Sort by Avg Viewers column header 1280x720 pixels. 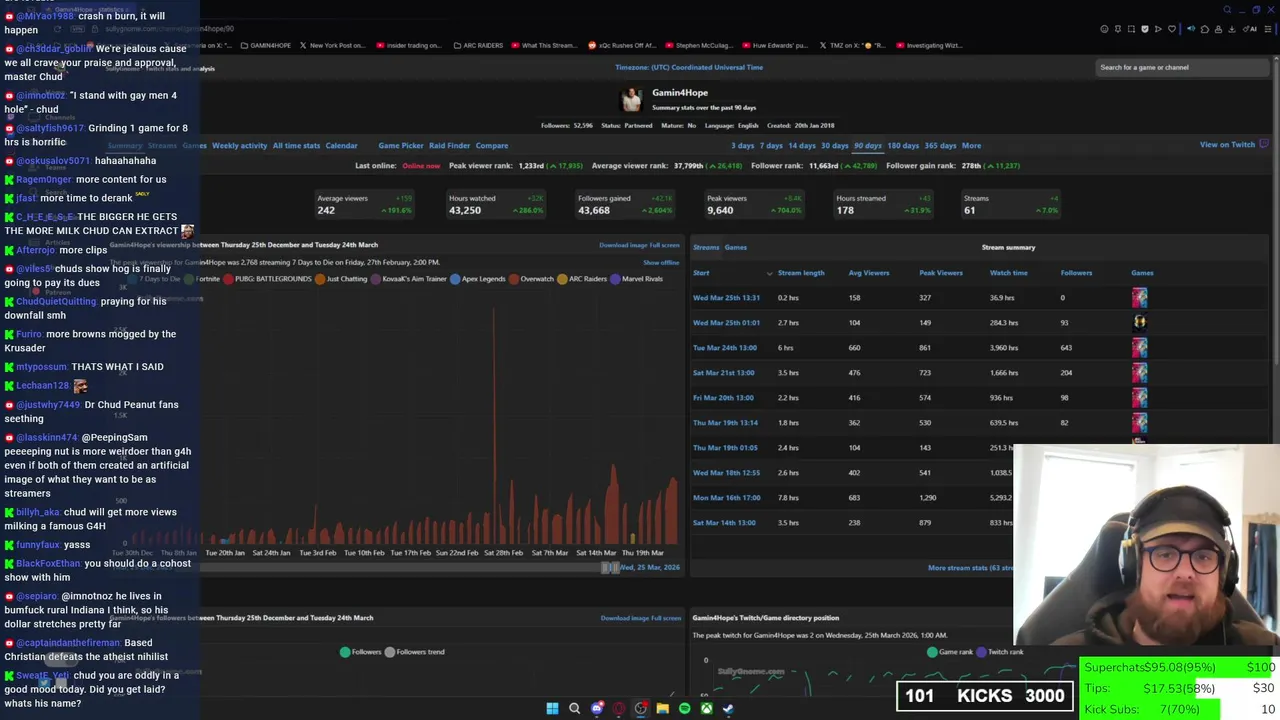[x=868, y=273]
